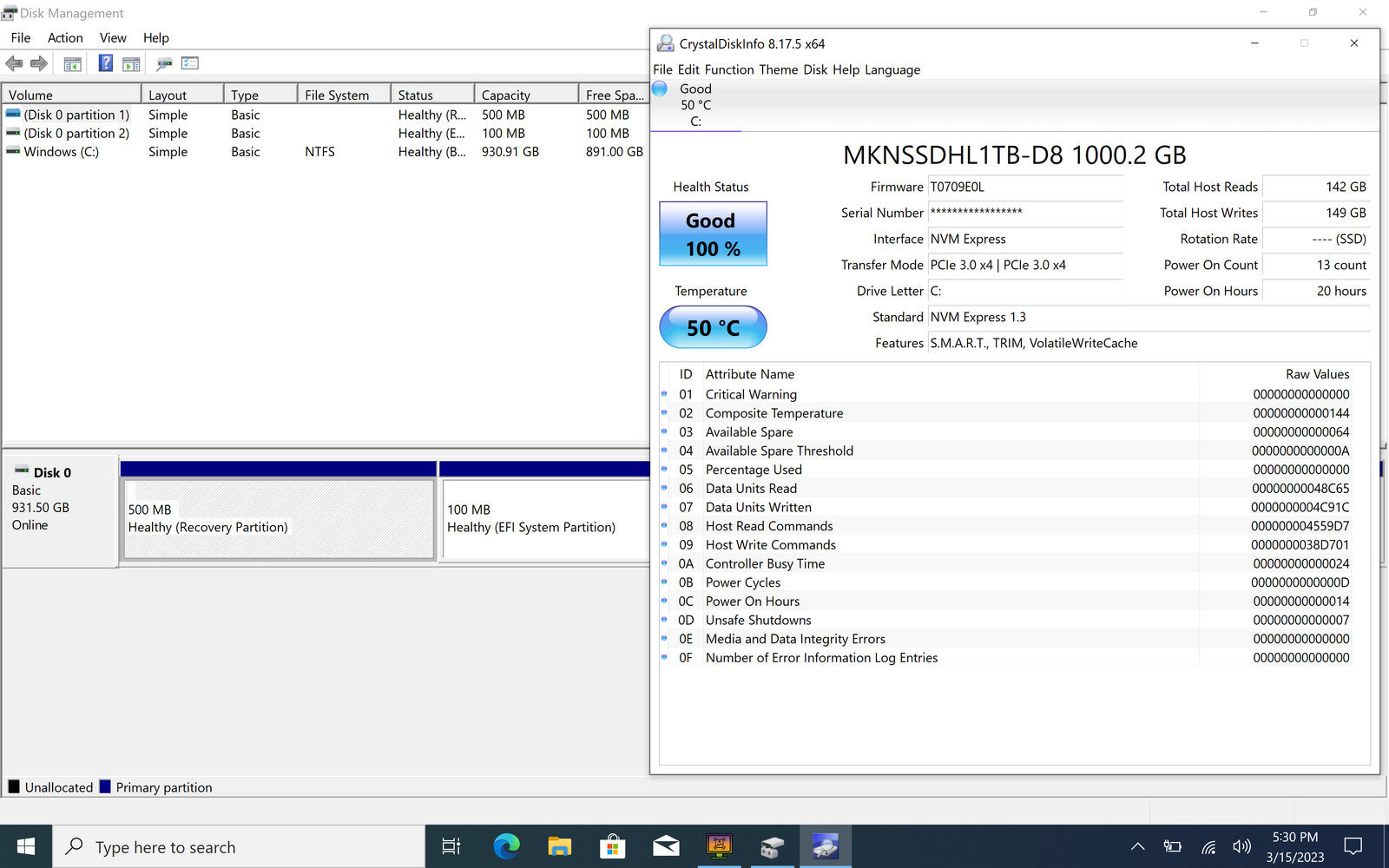Open Task View on the taskbar

tap(451, 846)
